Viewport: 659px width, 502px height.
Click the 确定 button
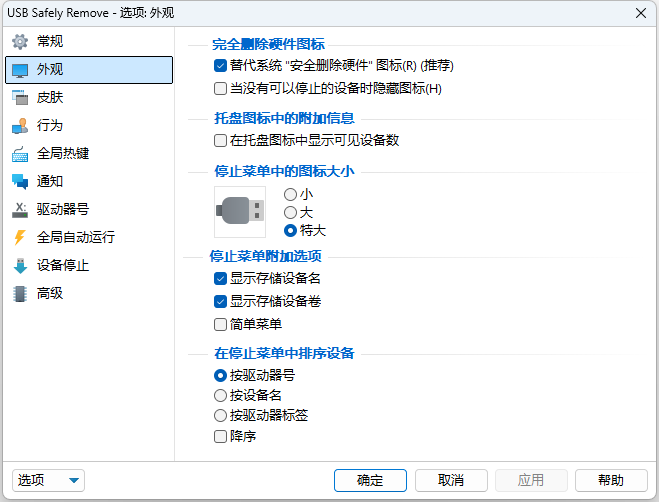coord(370,481)
